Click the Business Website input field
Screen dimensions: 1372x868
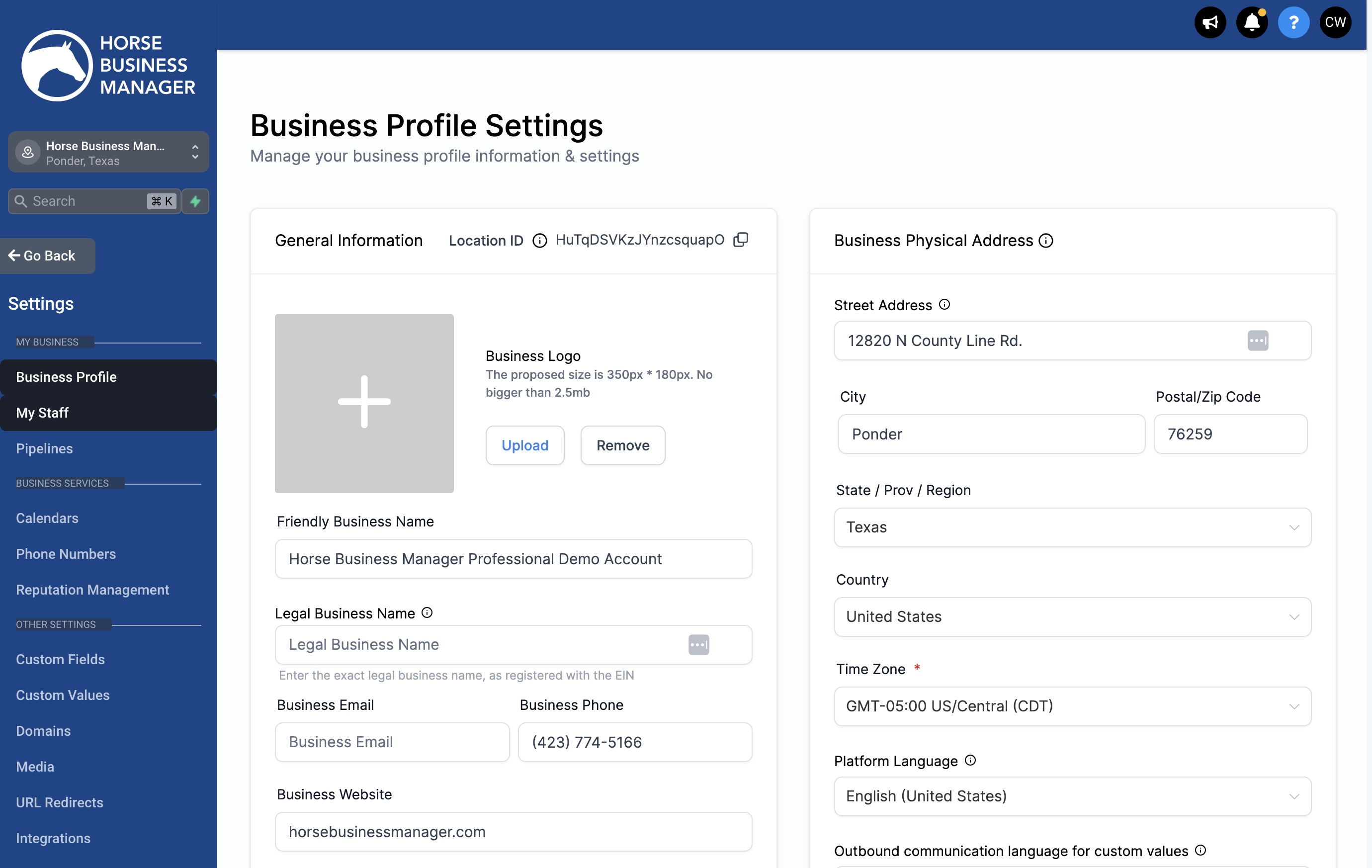click(x=514, y=832)
